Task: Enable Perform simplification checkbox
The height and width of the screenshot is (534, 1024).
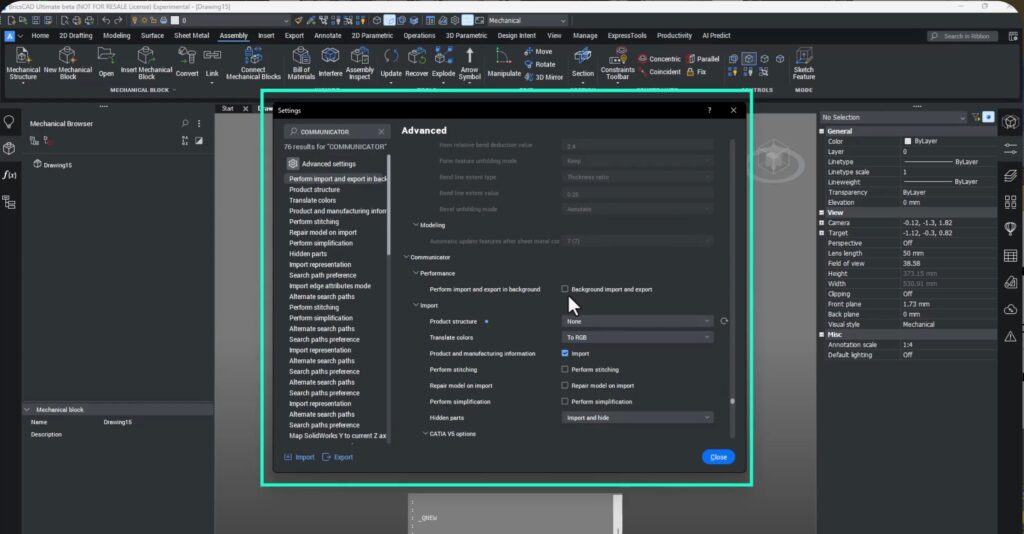Action: pyautogui.click(x=565, y=401)
